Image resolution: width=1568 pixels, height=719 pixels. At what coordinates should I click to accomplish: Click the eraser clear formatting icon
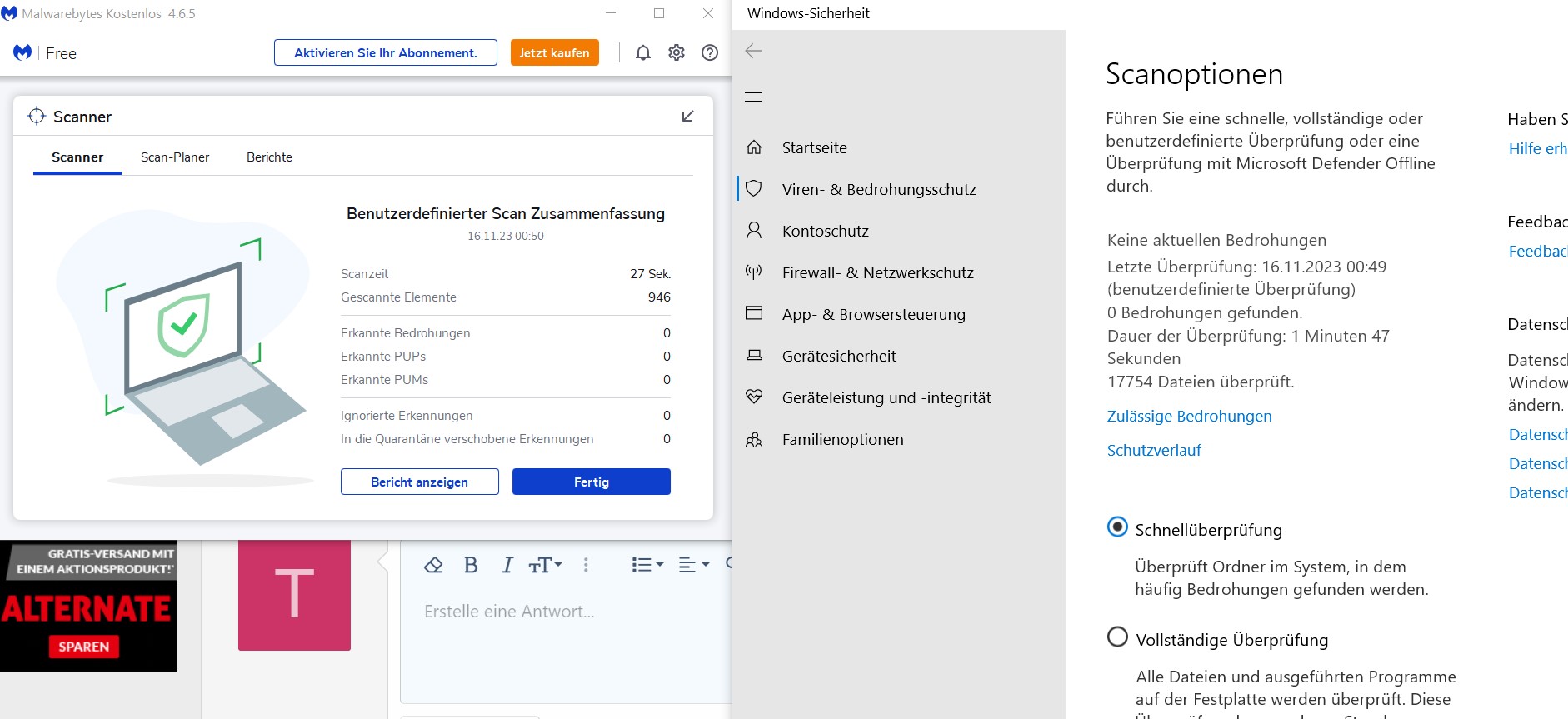(433, 565)
